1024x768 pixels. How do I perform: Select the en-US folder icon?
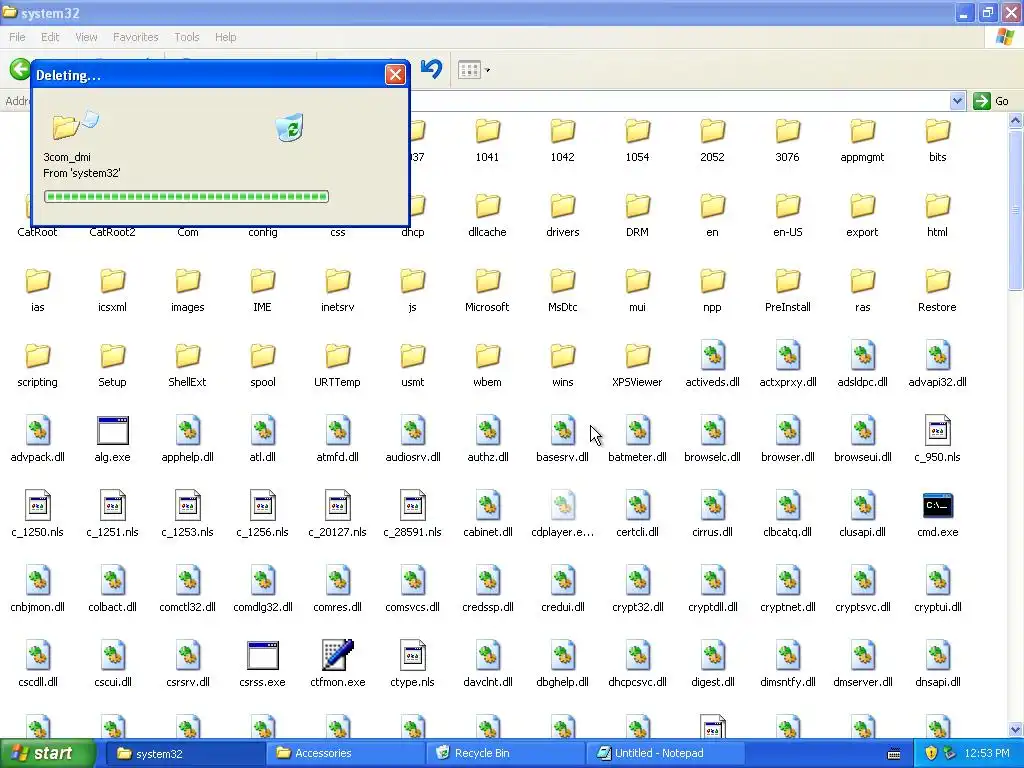point(788,206)
